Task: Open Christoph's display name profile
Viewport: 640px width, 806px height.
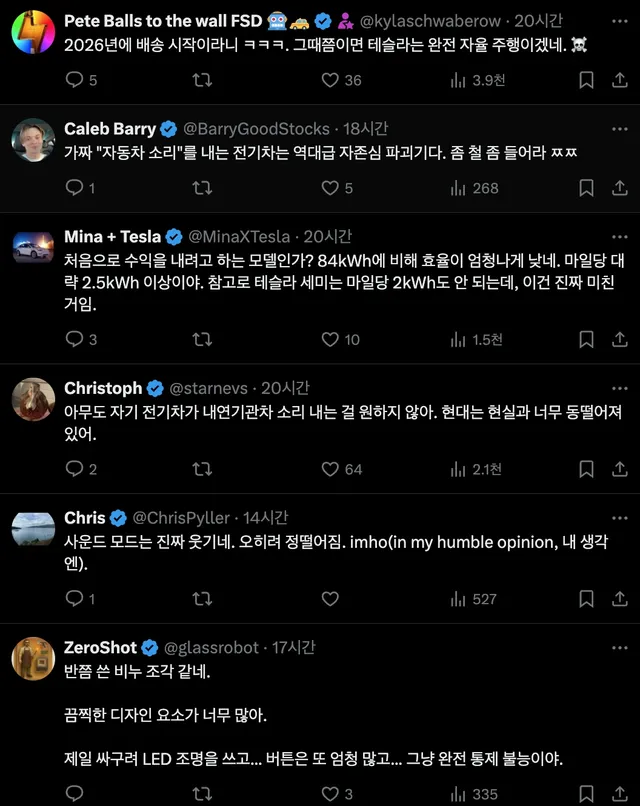Action: (x=103, y=388)
